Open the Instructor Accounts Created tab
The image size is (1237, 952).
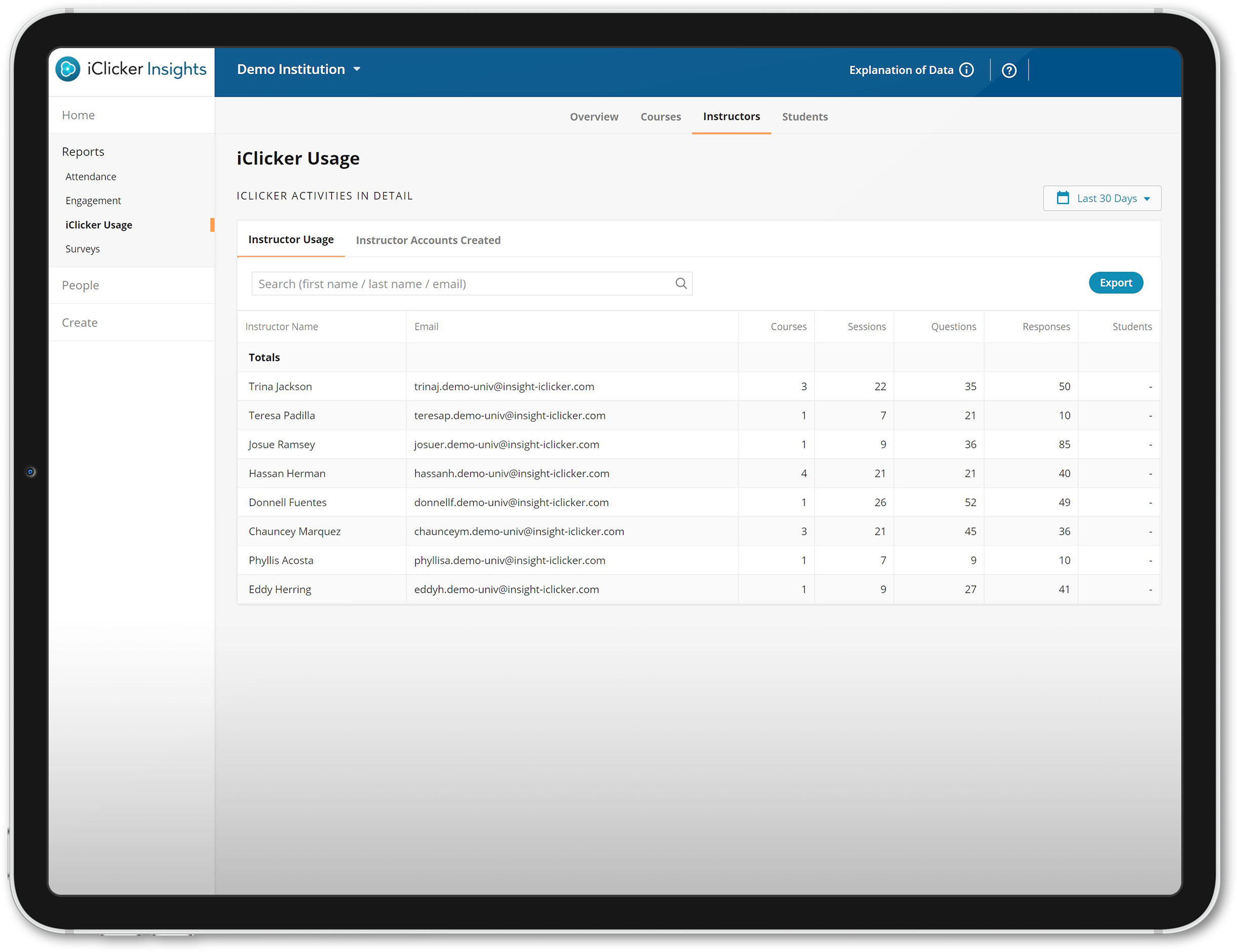428,240
